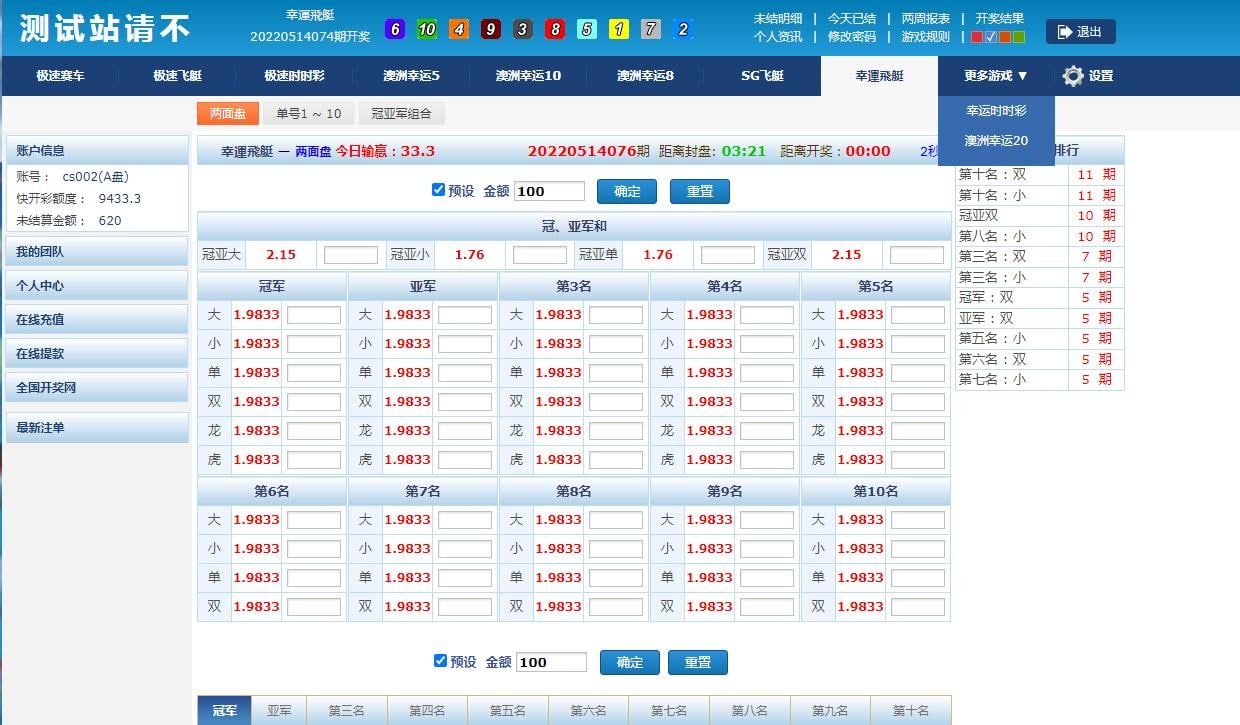Select the red theme color swatch
1240x725 pixels.
977,37
